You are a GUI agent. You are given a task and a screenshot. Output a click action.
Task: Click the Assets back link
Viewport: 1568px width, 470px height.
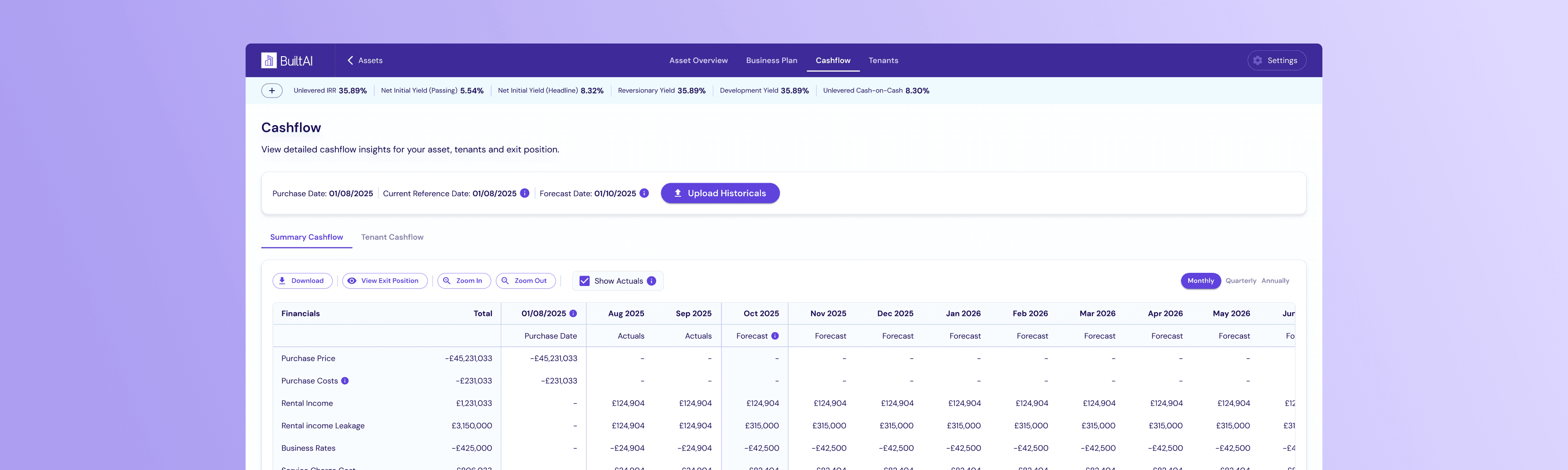click(x=365, y=60)
